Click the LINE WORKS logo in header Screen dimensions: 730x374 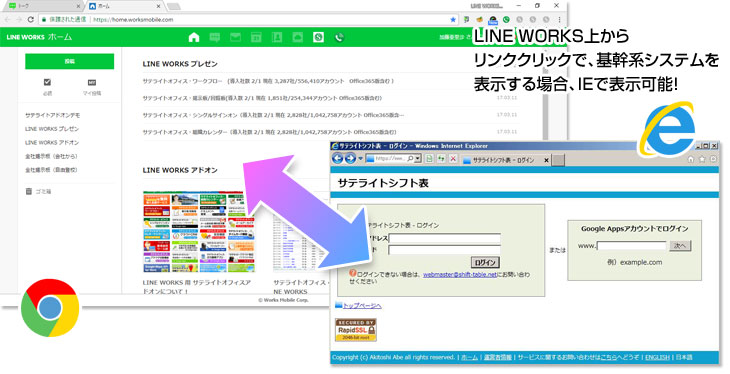pos(26,37)
